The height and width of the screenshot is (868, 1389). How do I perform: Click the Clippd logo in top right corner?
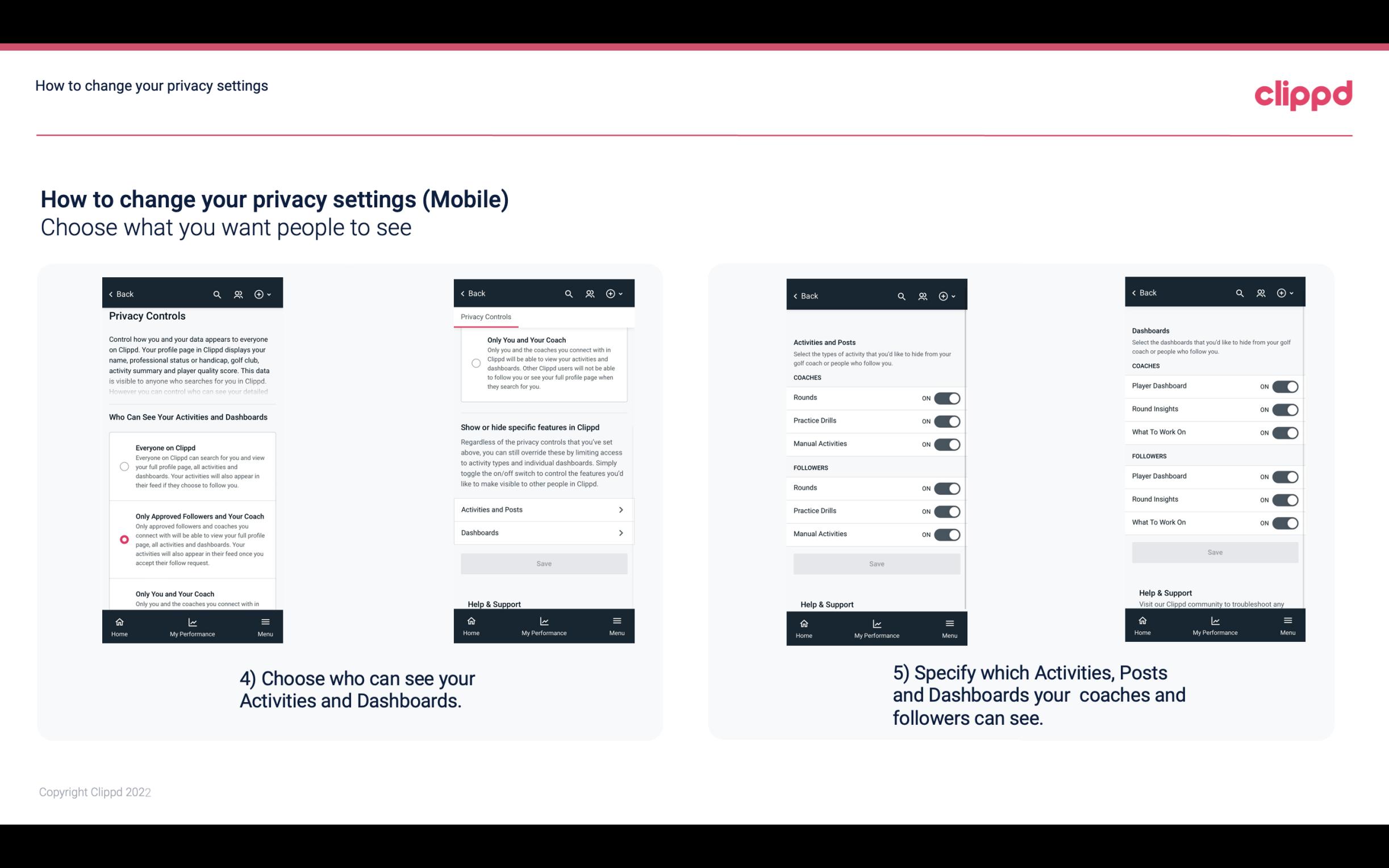1303,93
